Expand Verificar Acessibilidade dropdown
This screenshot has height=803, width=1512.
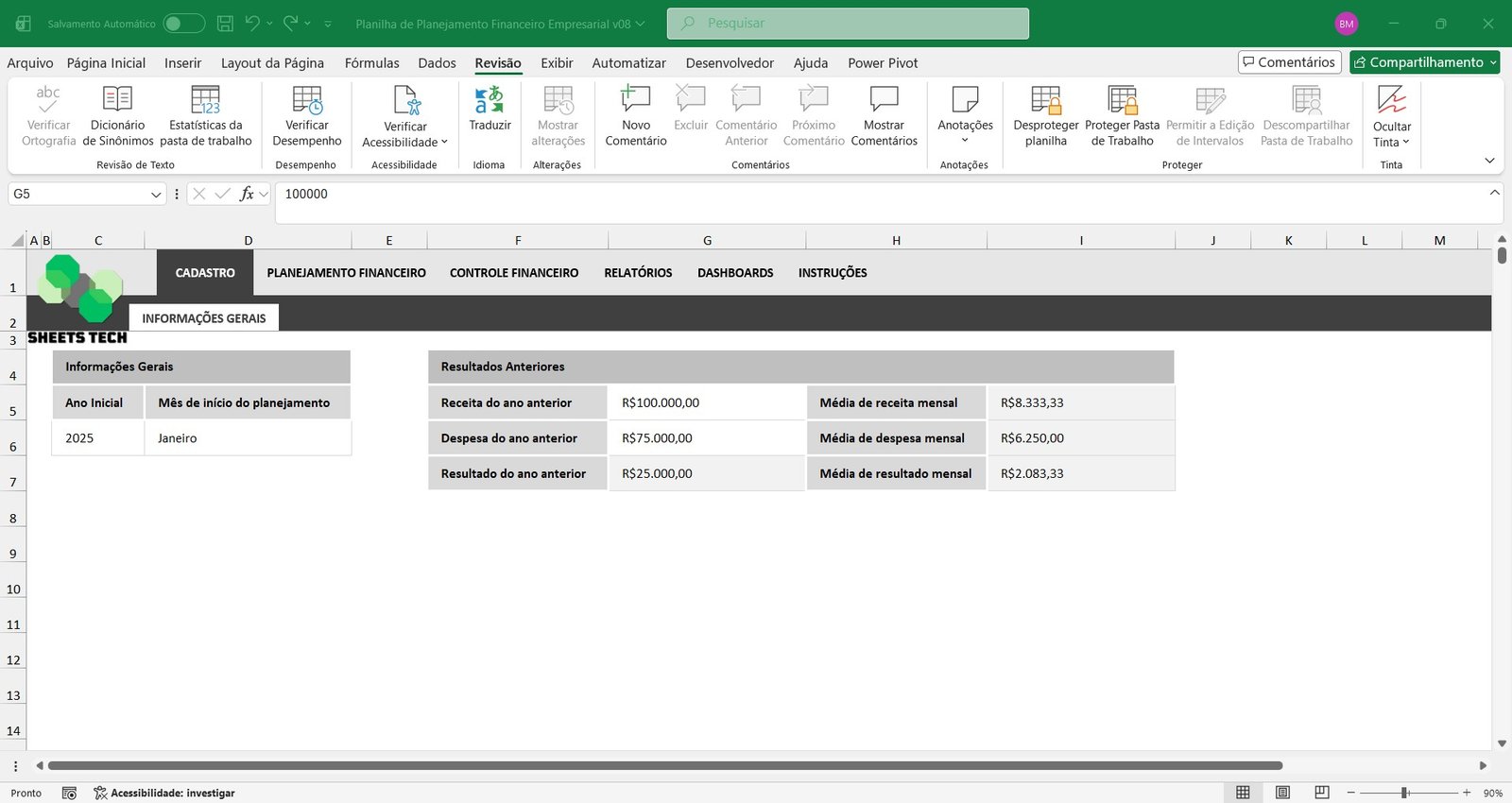[x=444, y=143]
